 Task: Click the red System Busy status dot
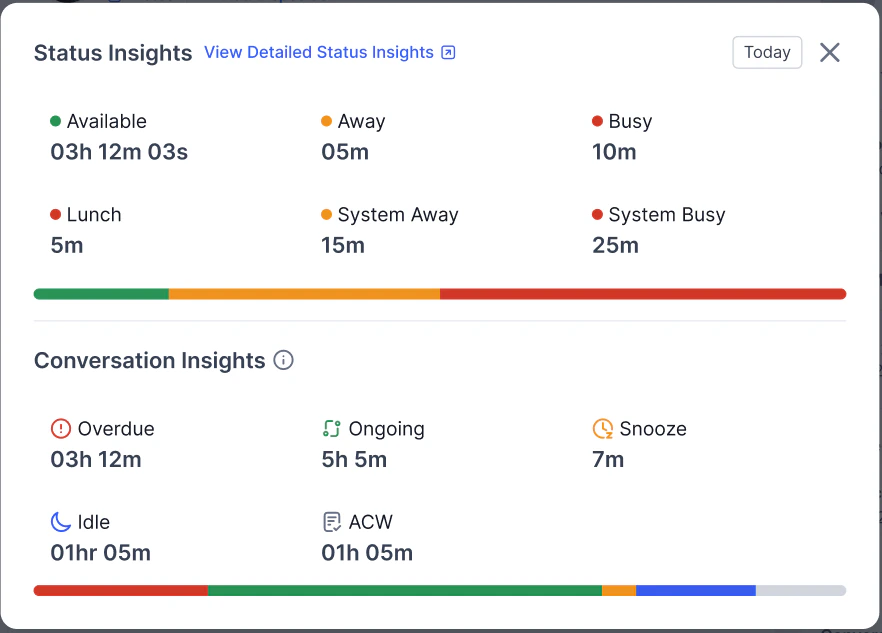(597, 214)
